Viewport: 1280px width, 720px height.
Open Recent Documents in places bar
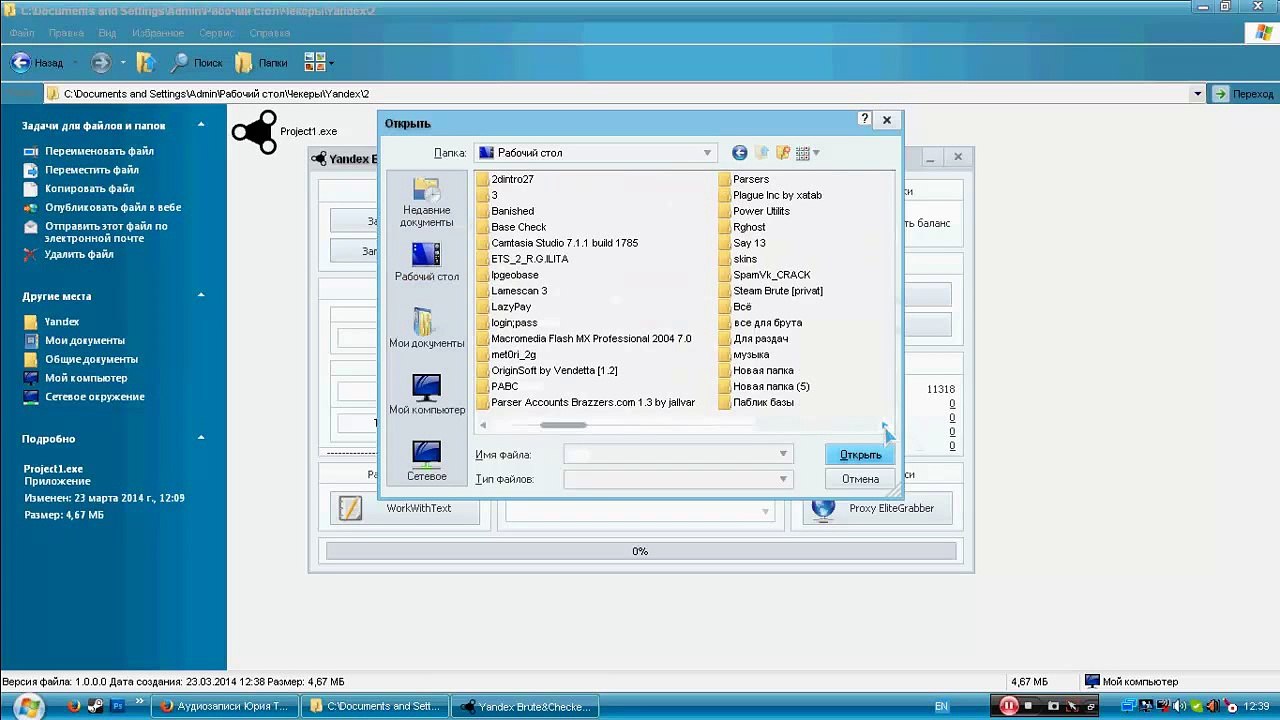coord(426,202)
